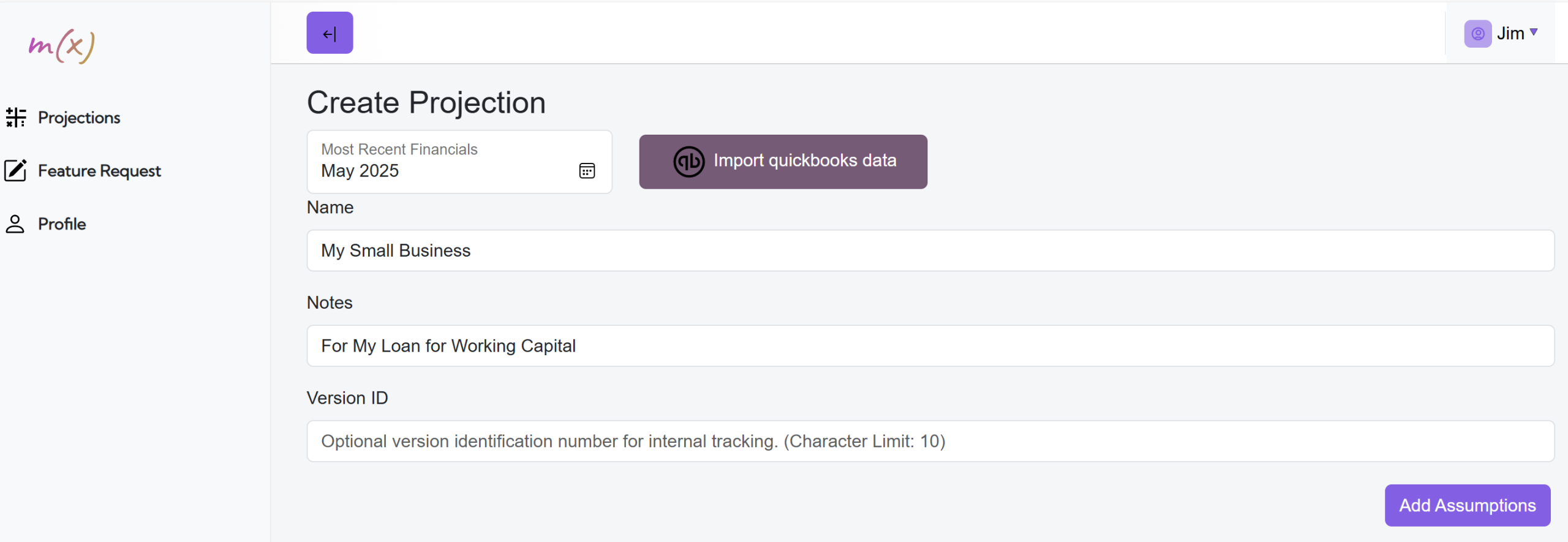Click the Feature Request pencil icon

pos(15,170)
